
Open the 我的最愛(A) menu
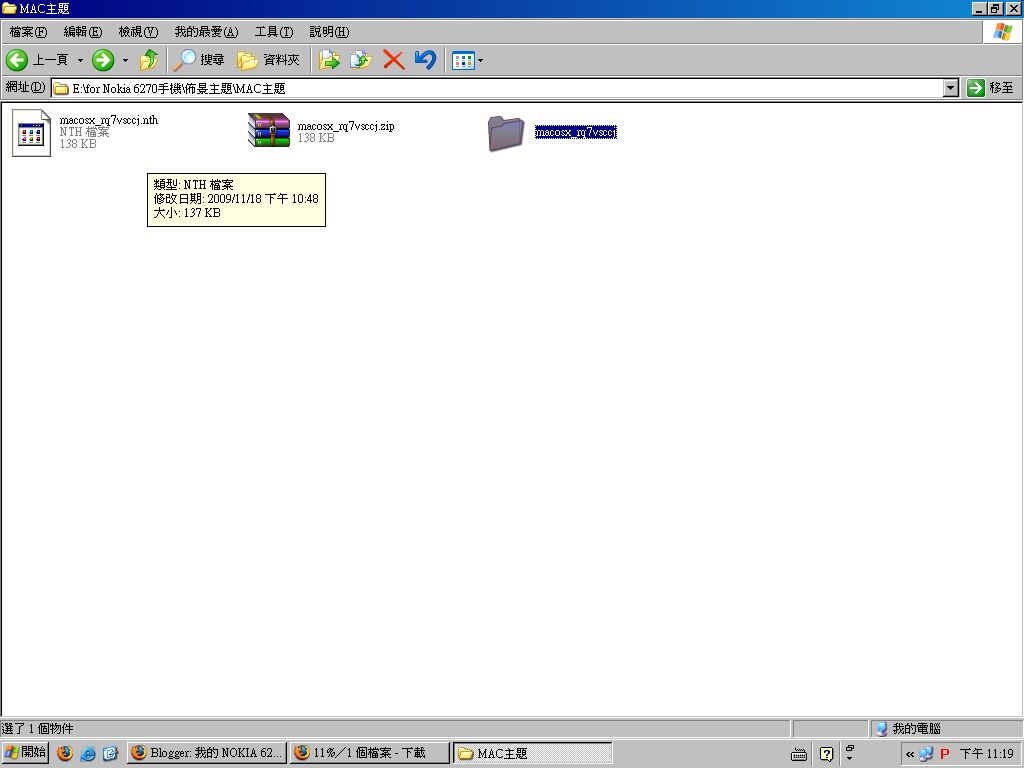click(206, 32)
